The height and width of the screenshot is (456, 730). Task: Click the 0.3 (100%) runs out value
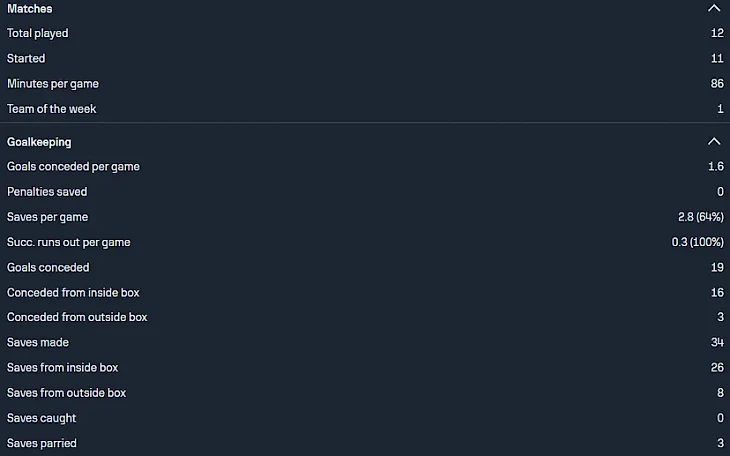tap(697, 242)
